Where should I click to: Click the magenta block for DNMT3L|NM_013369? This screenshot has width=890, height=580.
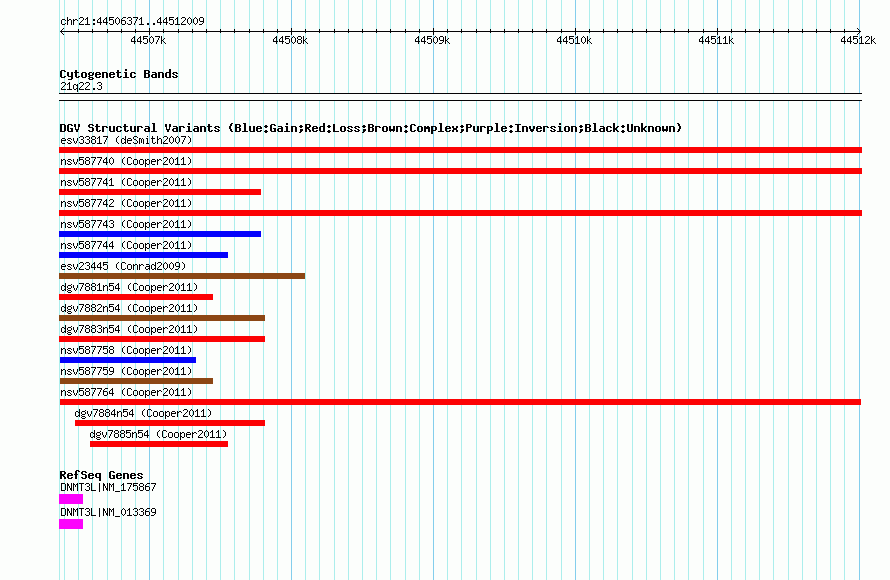coord(71,524)
